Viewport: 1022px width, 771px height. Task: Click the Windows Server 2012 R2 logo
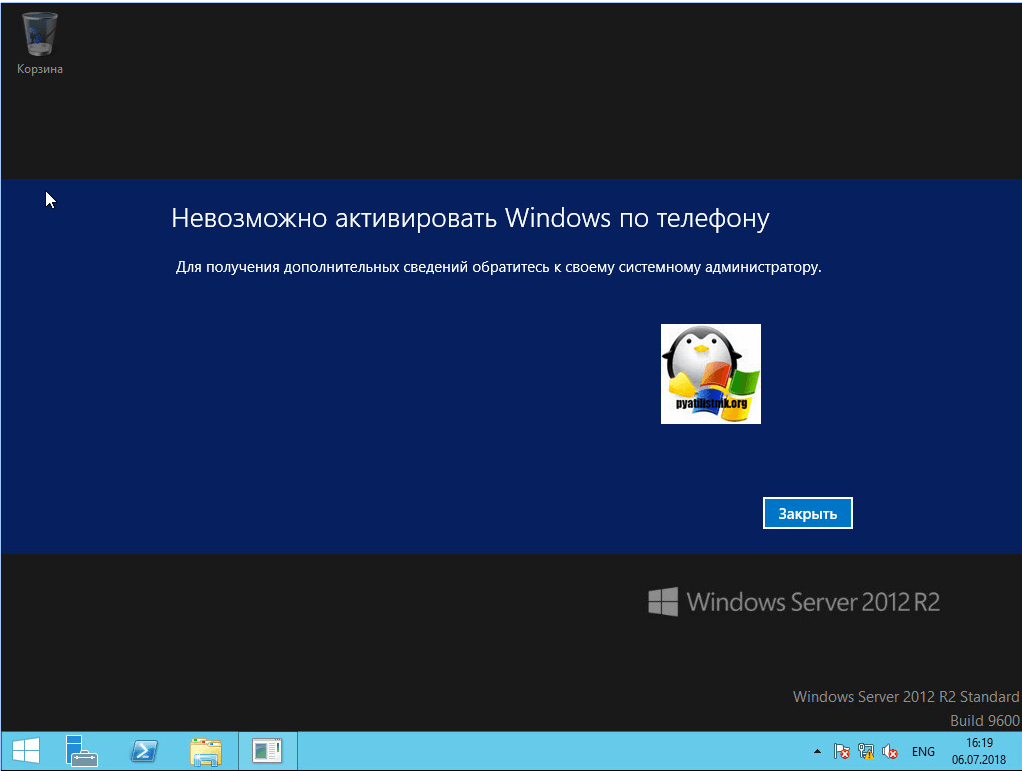click(x=794, y=601)
